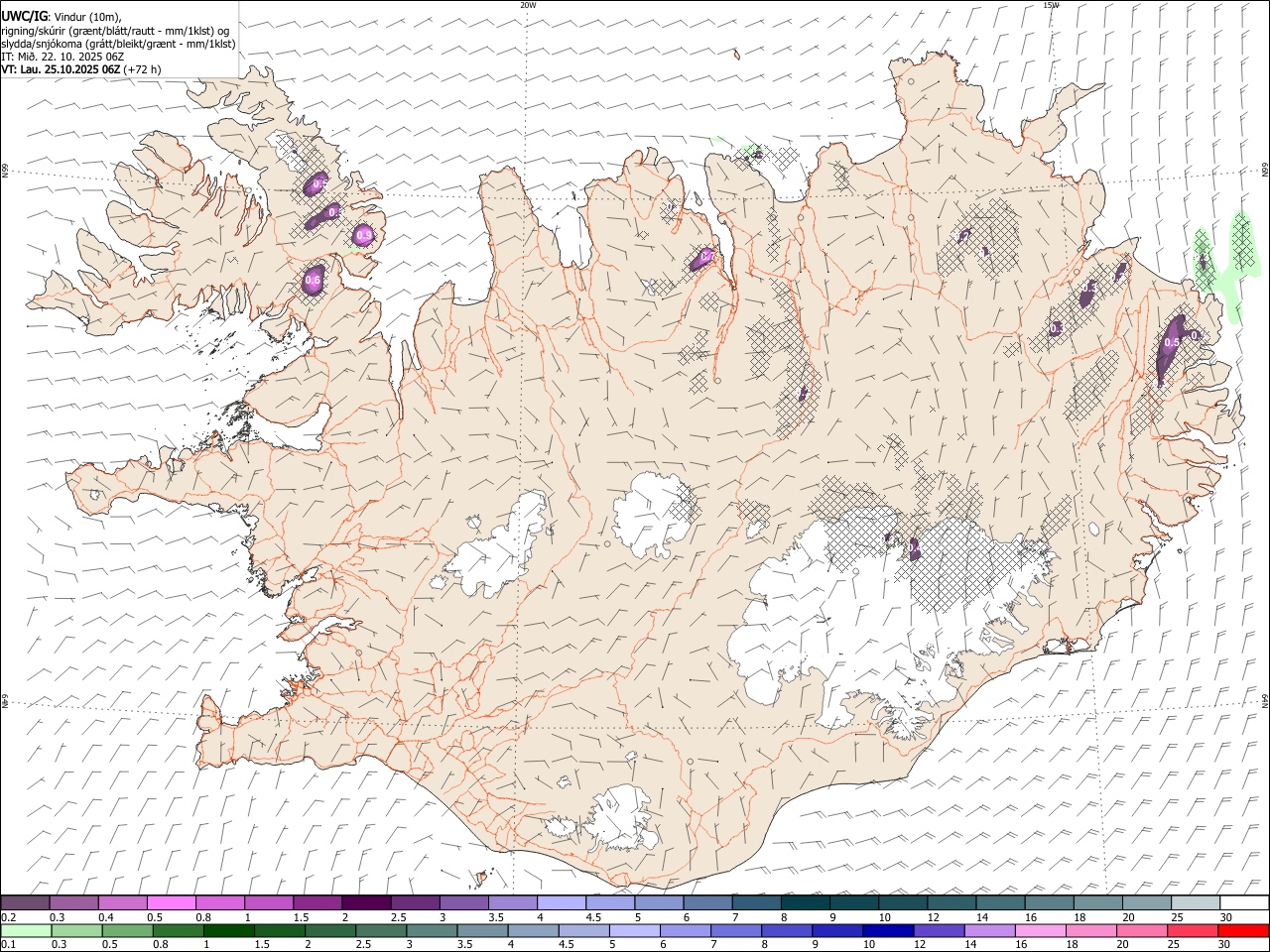Click the dark teal 8 swatch in snow scale
The width and height of the screenshot is (1270, 952).
pyautogui.click(x=805, y=903)
